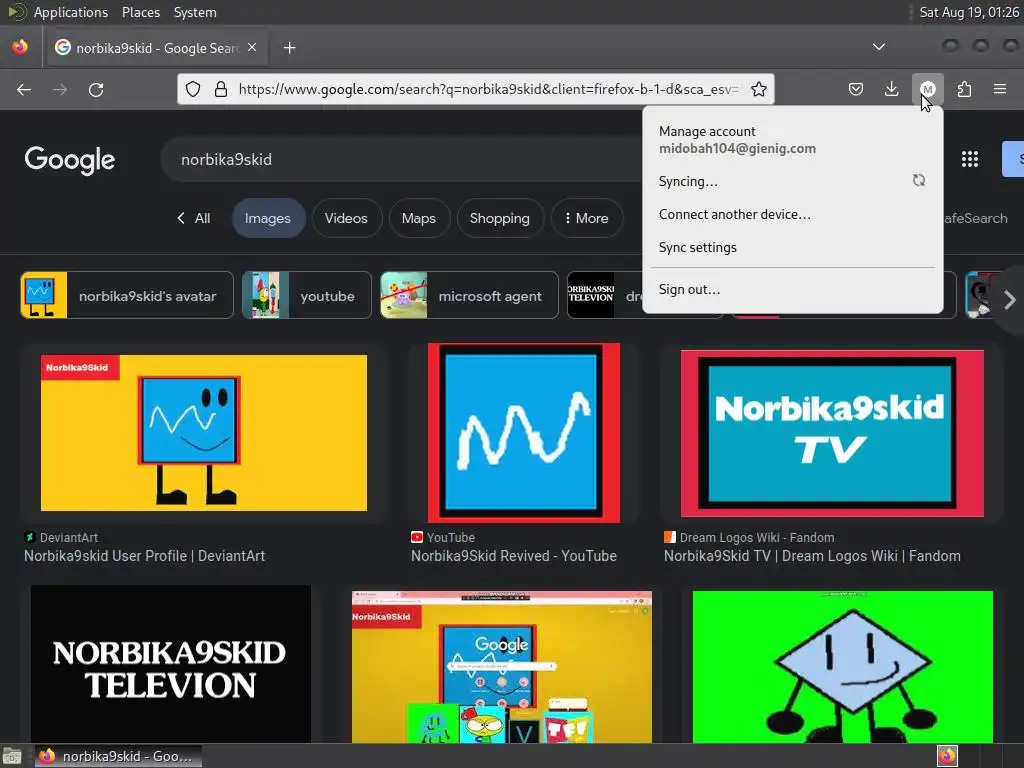Switch to the Shopping search tab

500,218
